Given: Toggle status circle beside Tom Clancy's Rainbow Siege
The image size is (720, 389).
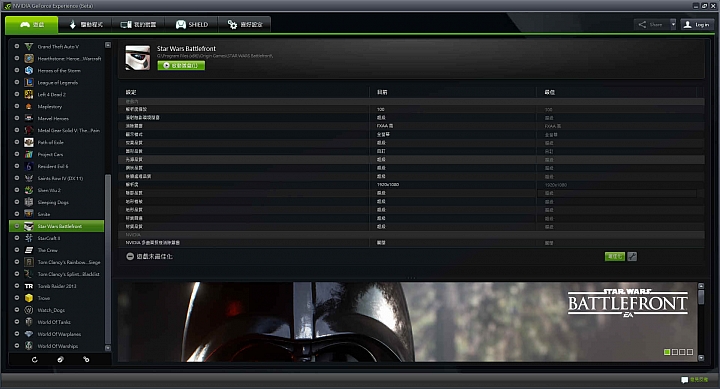Looking at the screenshot, I should [x=17, y=262].
